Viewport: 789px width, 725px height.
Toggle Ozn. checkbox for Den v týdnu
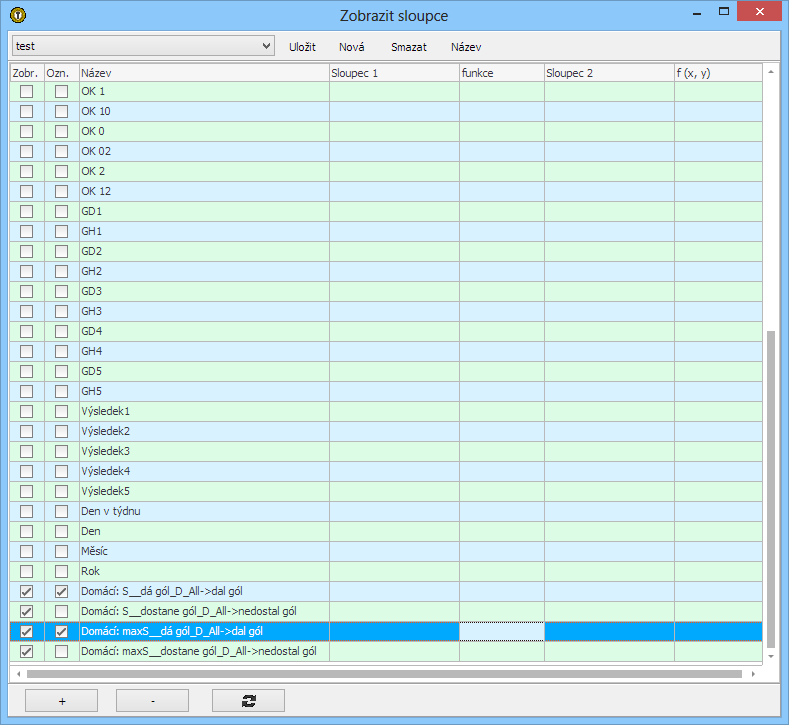[62, 511]
